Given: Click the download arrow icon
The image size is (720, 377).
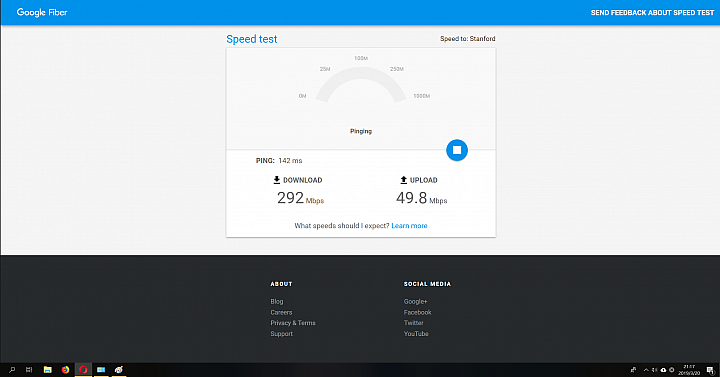Looking at the screenshot, I should point(276,180).
